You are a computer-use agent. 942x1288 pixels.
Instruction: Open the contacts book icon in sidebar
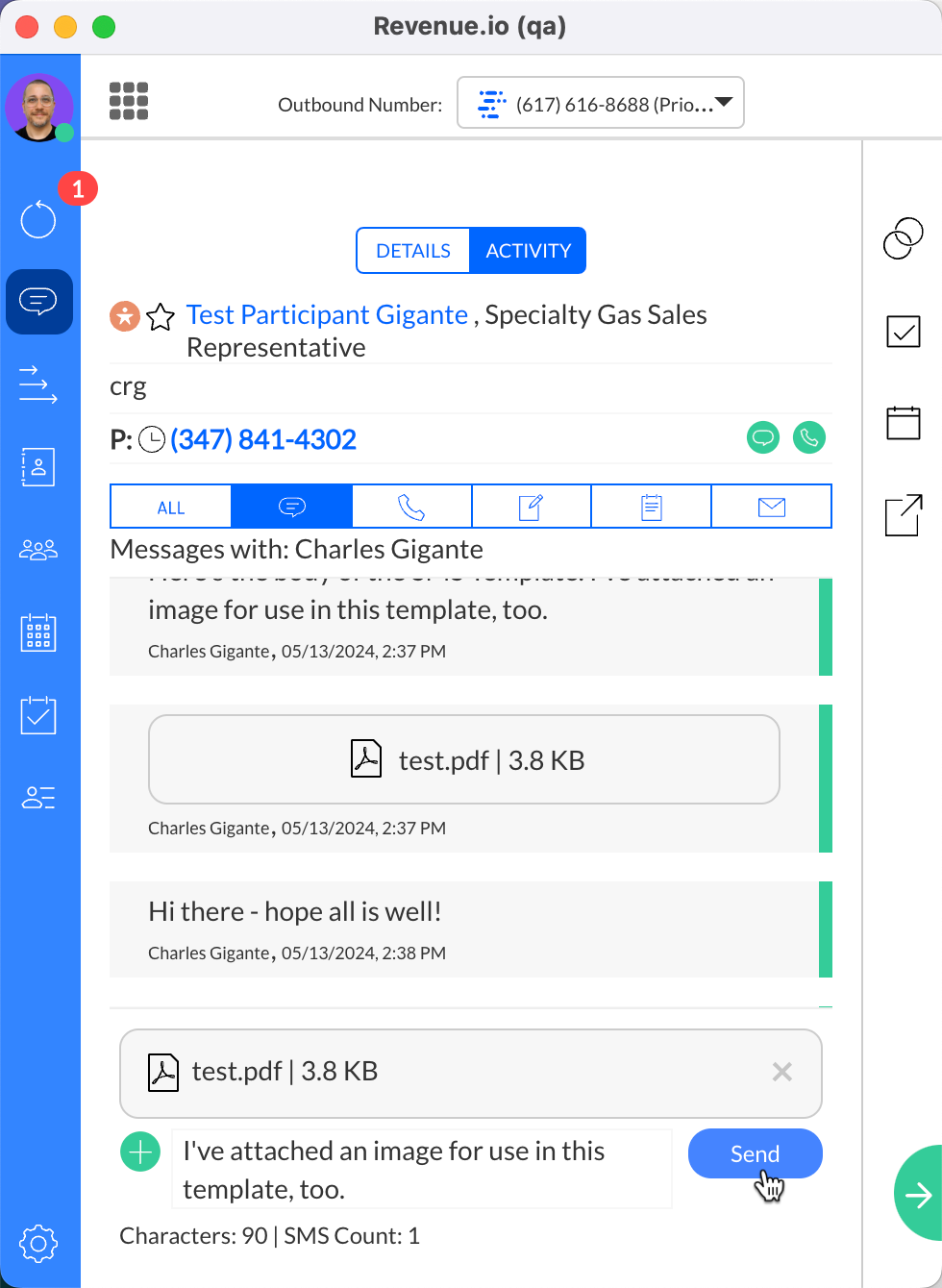(38, 467)
